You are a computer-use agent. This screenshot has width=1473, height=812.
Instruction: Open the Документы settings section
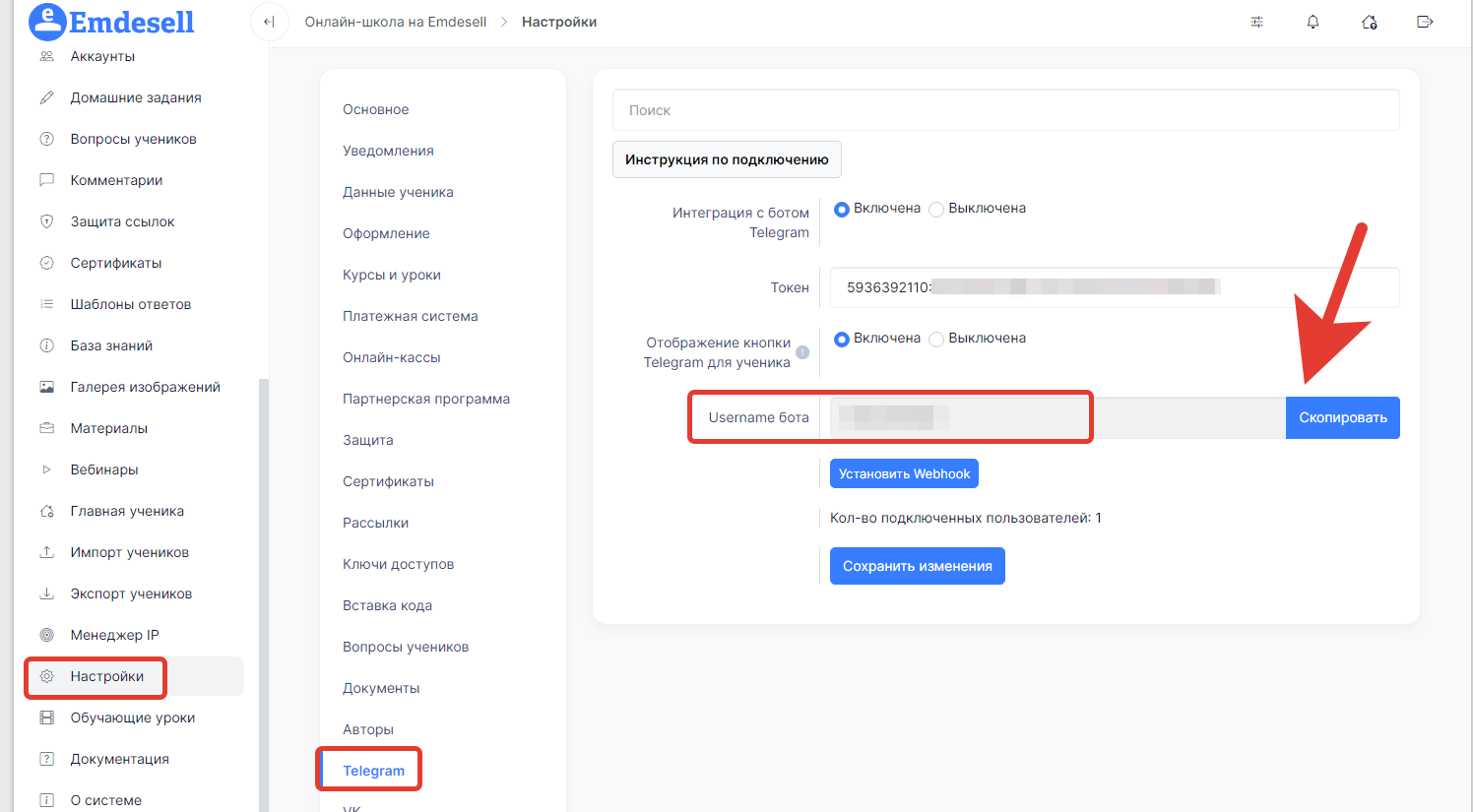click(381, 688)
